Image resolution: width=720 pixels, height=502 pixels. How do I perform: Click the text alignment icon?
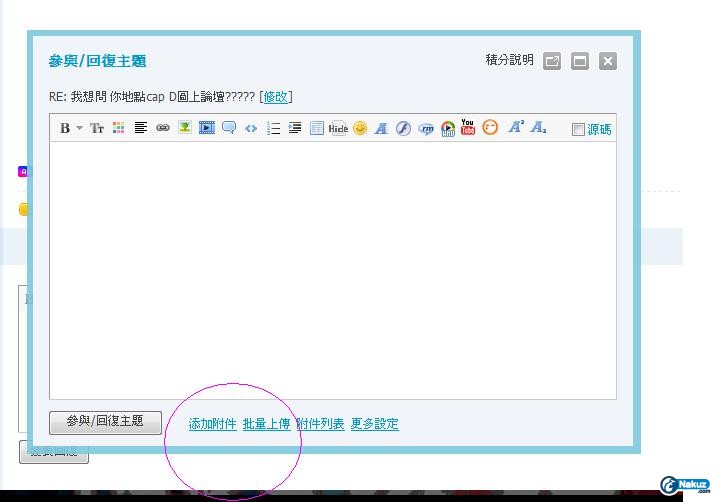coord(141,128)
